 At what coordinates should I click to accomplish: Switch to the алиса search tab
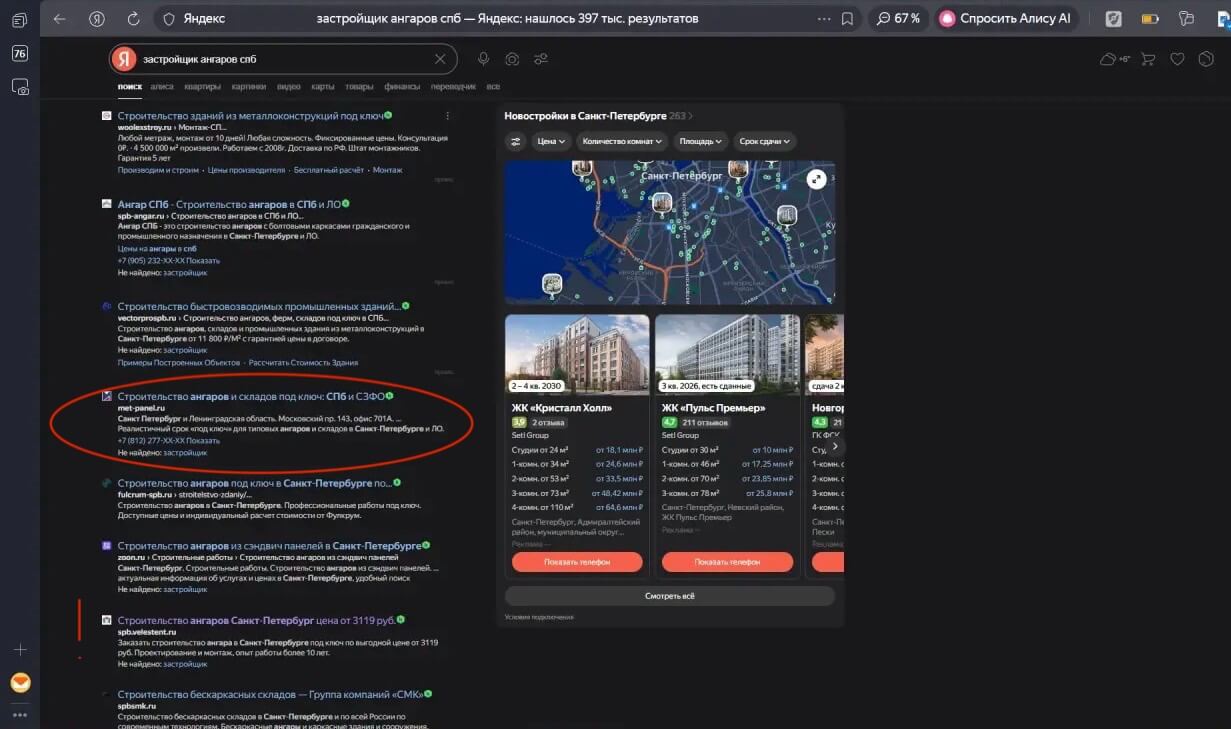(162, 87)
